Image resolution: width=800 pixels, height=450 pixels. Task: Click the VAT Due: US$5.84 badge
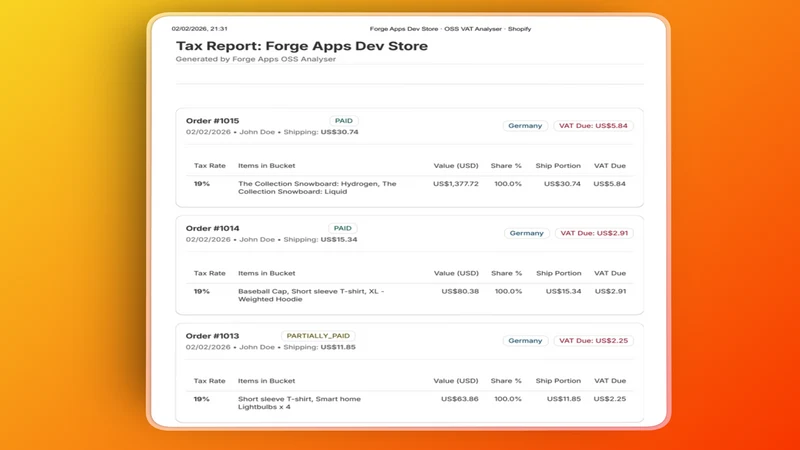click(593, 126)
